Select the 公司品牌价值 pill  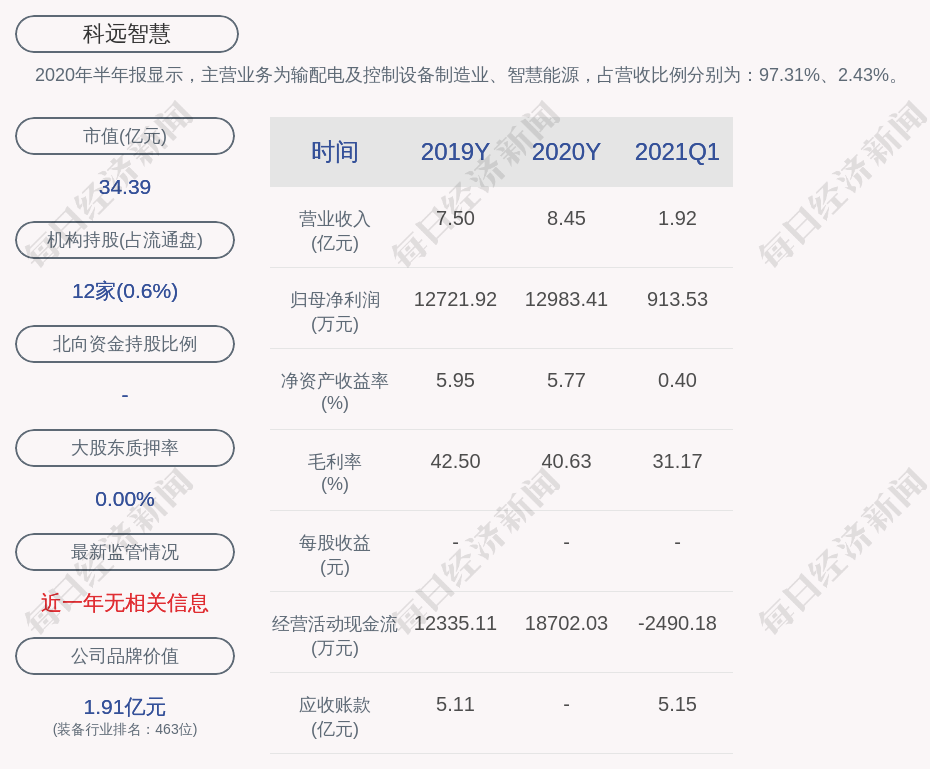125,656
